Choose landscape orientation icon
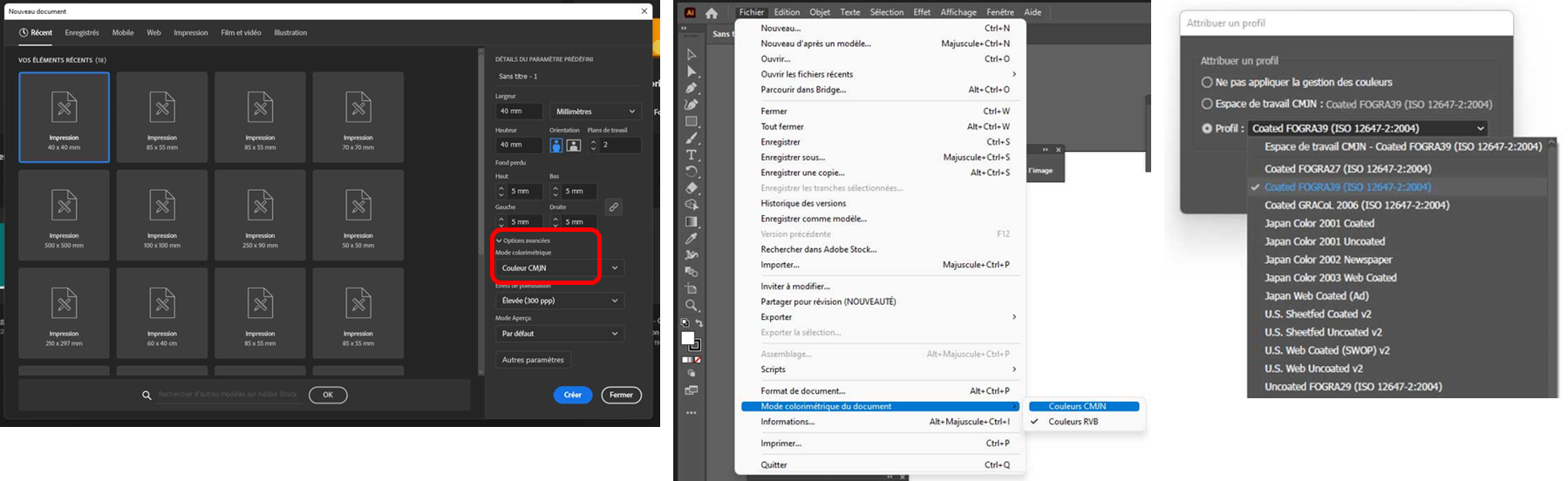Image resolution: width=1568 pixels, height=481 pixels. tap(574, 146)
